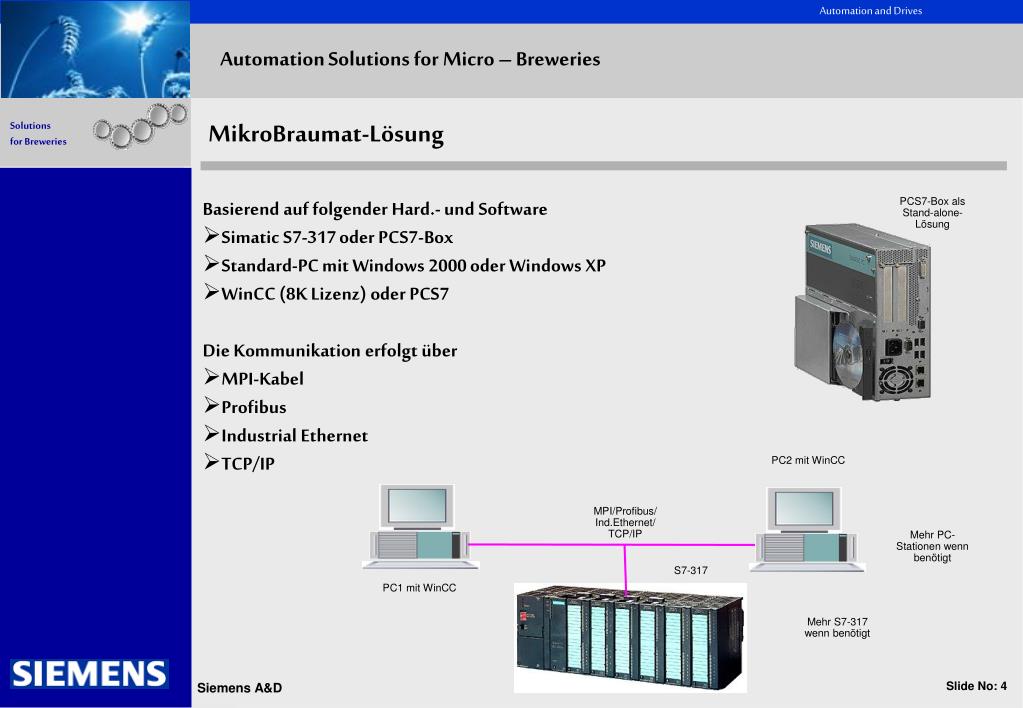This screenshot has height=708, width=1023.
Task: Click the 'Profibus' bullet text
Action: (254, 407)
